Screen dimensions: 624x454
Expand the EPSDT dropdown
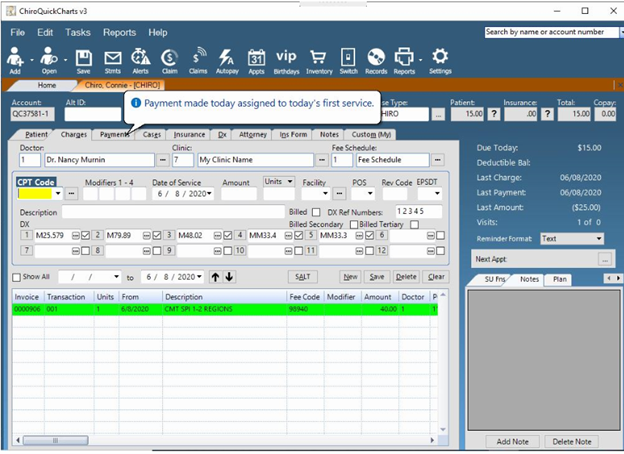point(437,194)
